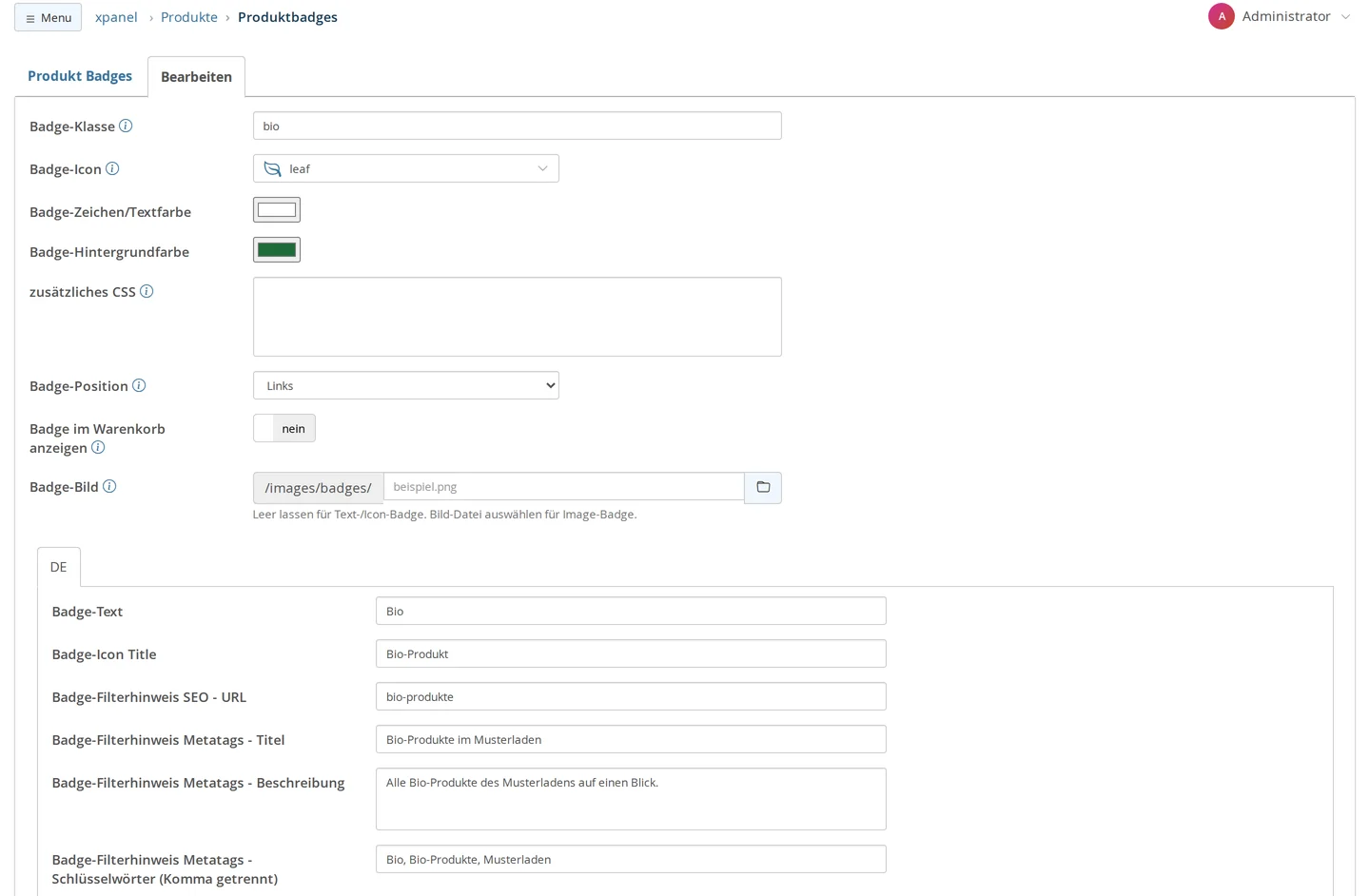Screen dimensions: 1370x896
Task: Focus the zusätzliches CSS textarea
Action: [518, 317]
